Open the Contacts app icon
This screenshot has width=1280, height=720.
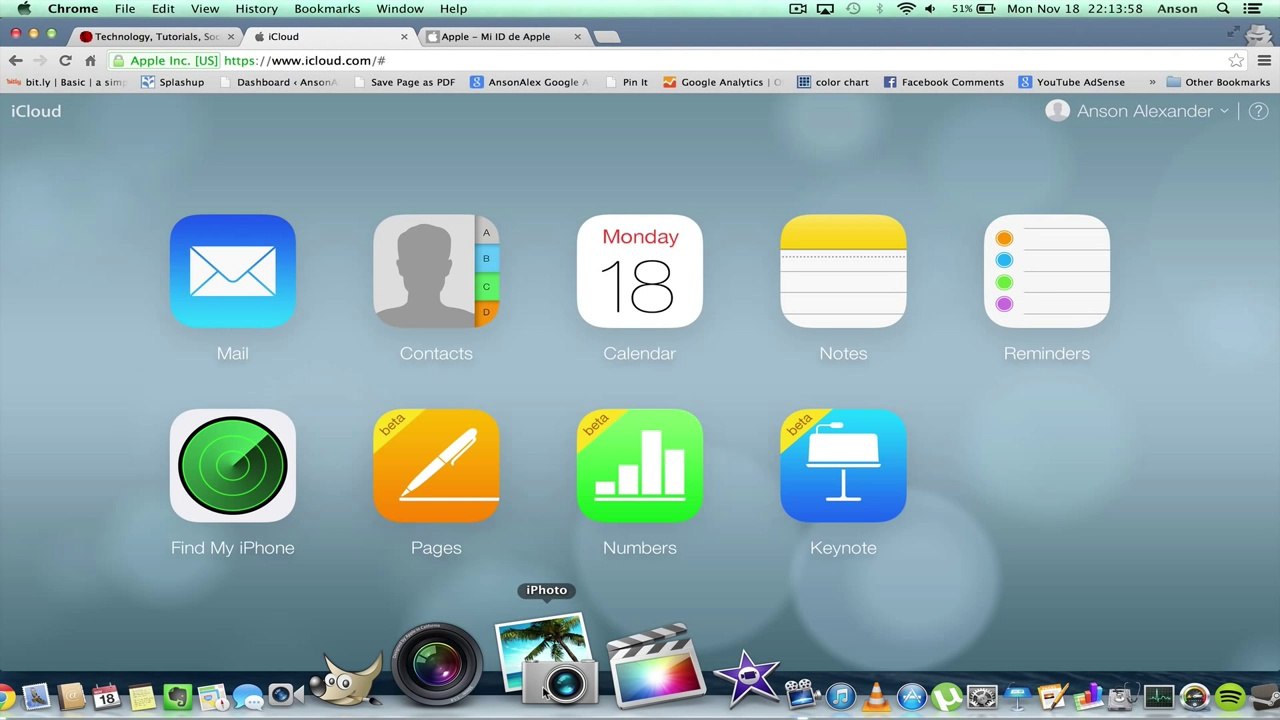436,271
